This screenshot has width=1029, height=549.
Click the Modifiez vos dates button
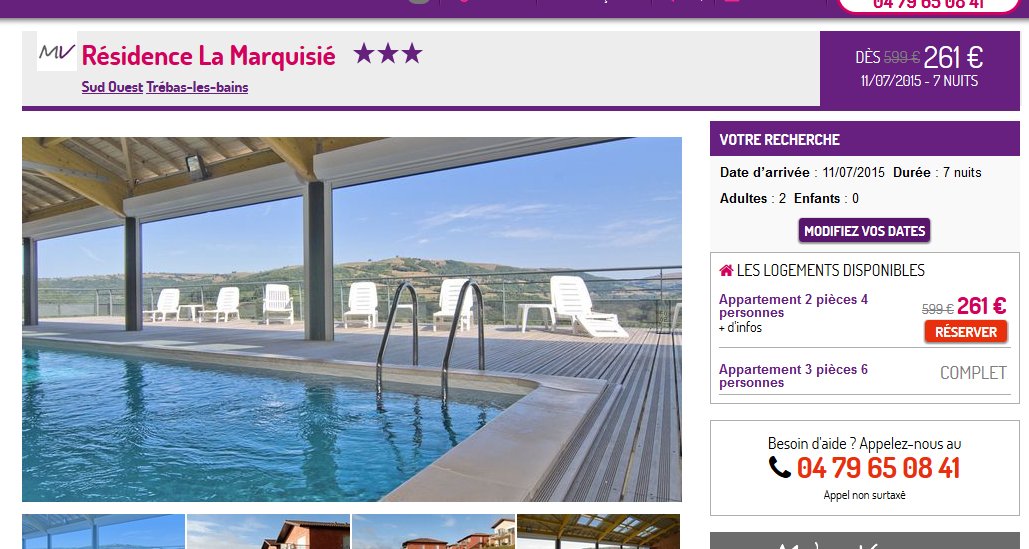[864, 231]
